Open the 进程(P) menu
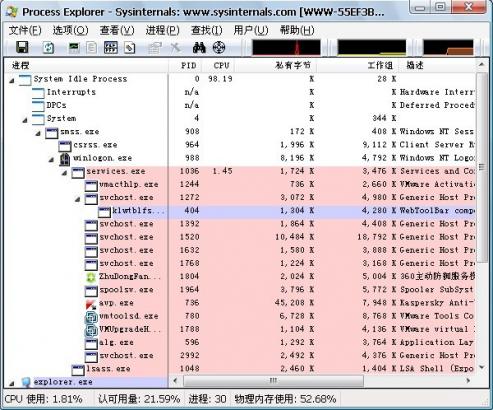 tap(163, 30)
